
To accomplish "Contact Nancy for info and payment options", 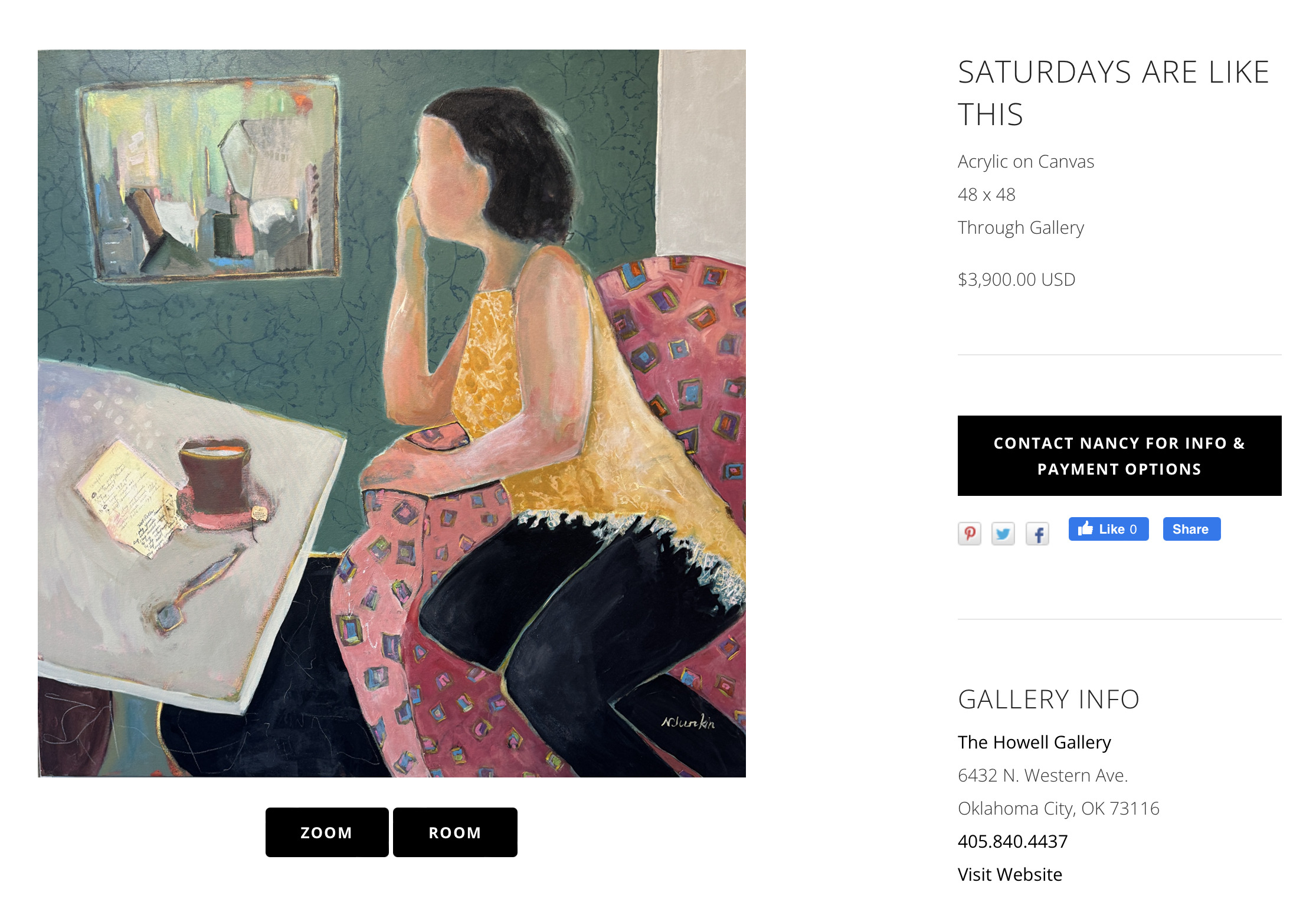I will pos(1119,456).
